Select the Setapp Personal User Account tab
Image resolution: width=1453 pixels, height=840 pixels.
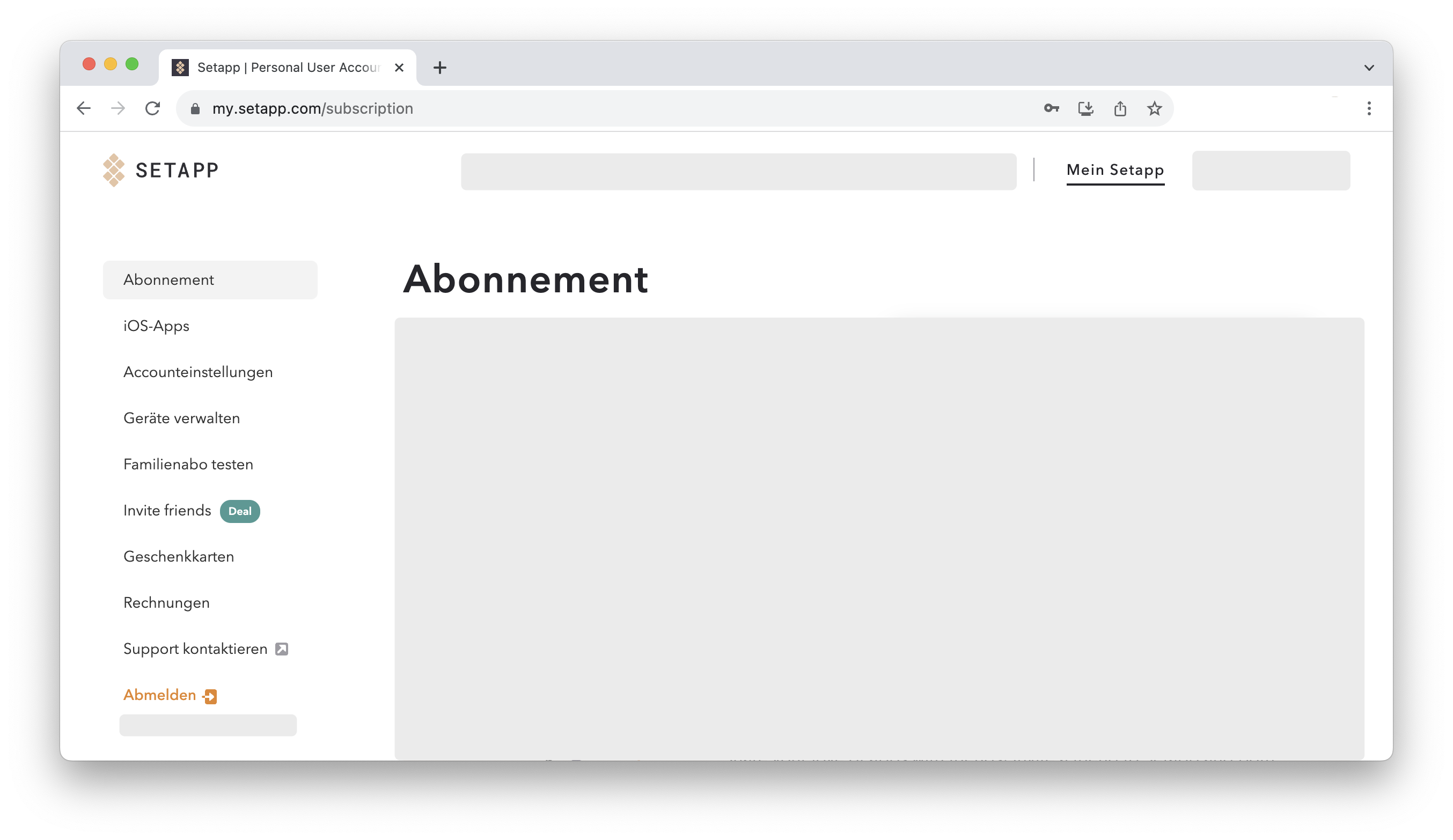pyautogui.click(x=287, y=68)
